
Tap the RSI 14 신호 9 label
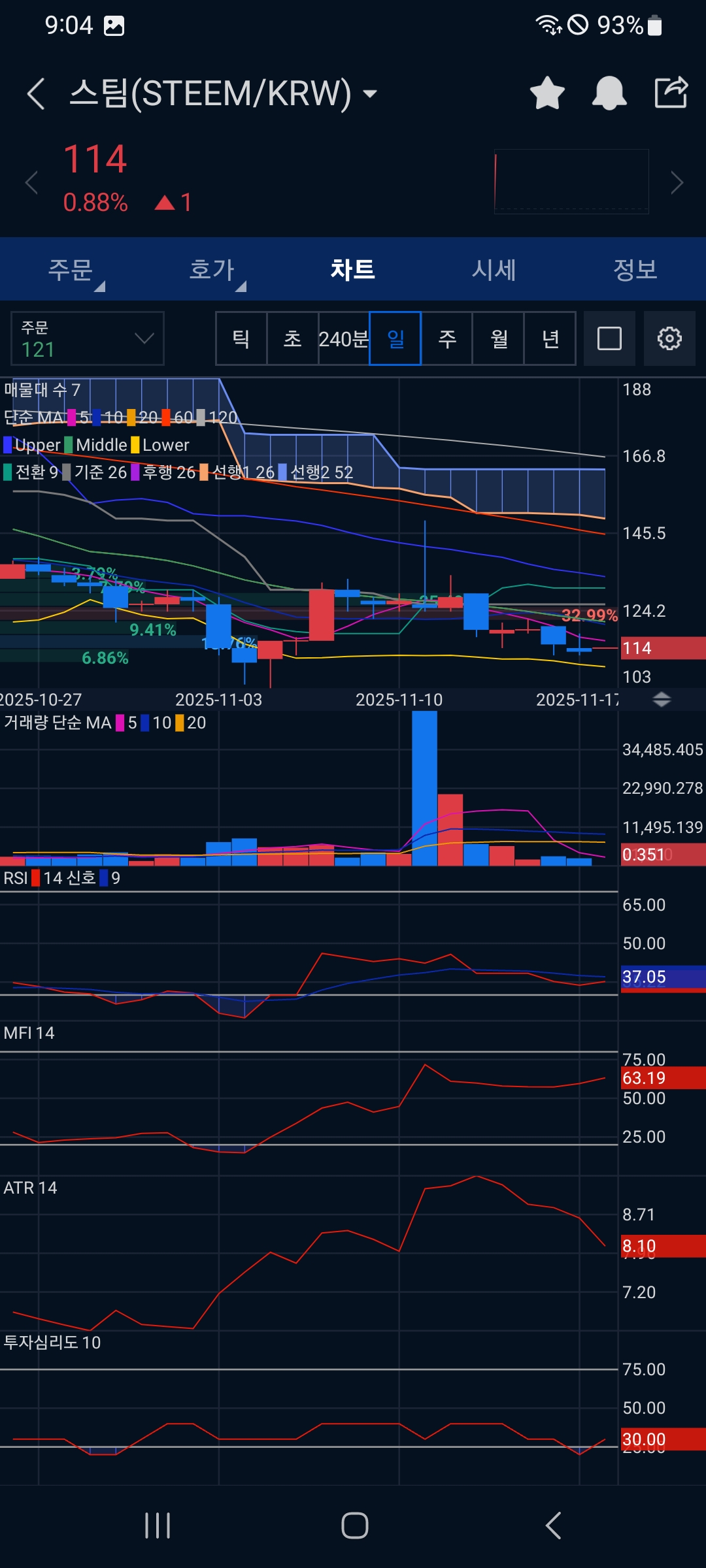[x=61, y=878]
